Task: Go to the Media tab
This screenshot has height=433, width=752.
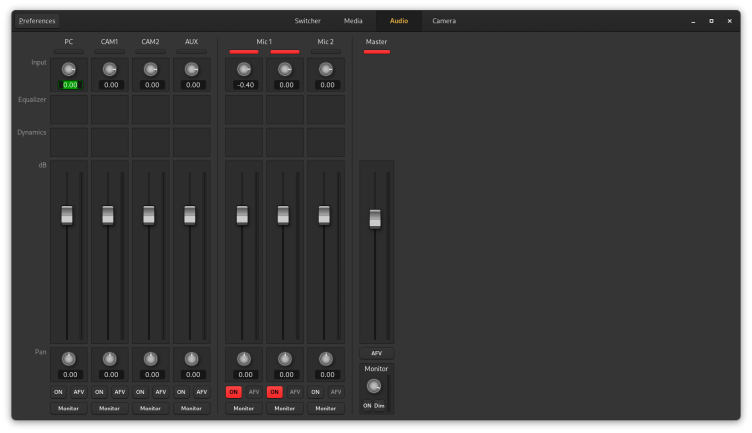Action: coord(353,20)
